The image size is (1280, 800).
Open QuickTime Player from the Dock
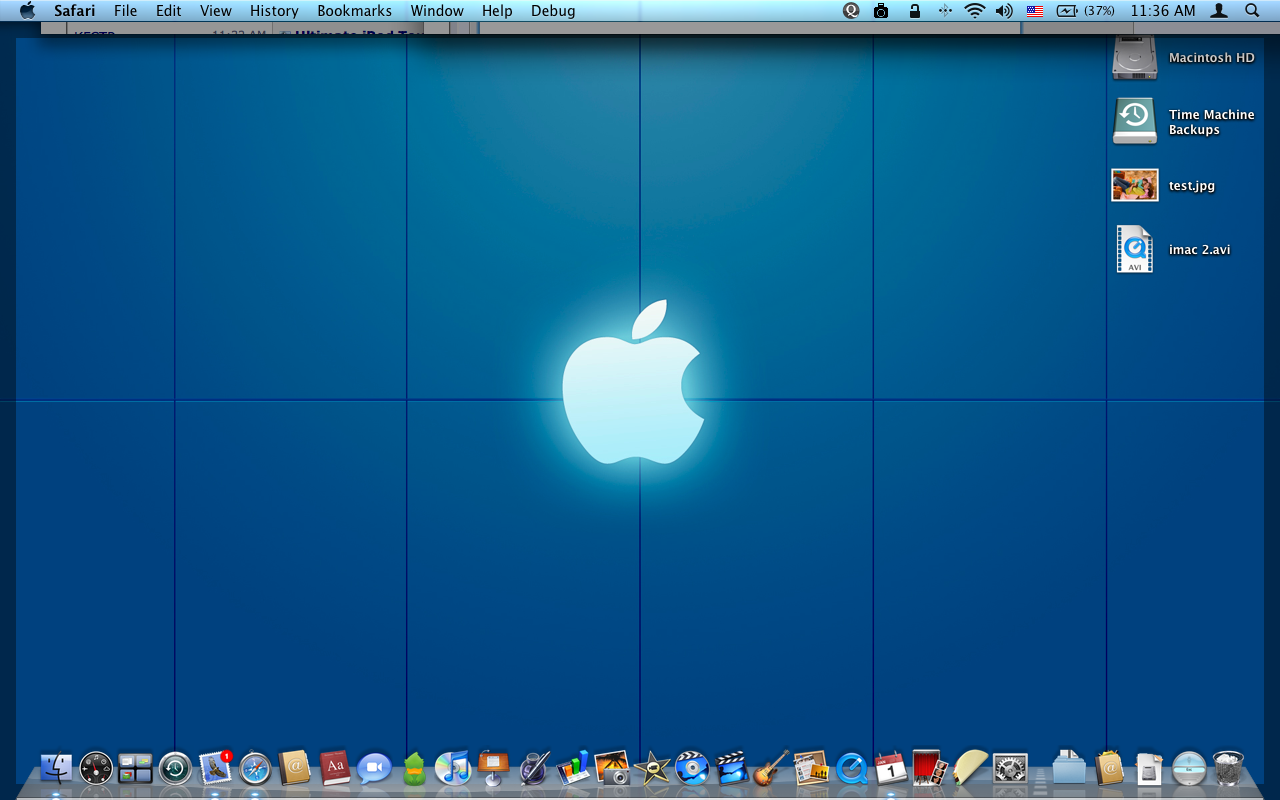pos(851,768)
